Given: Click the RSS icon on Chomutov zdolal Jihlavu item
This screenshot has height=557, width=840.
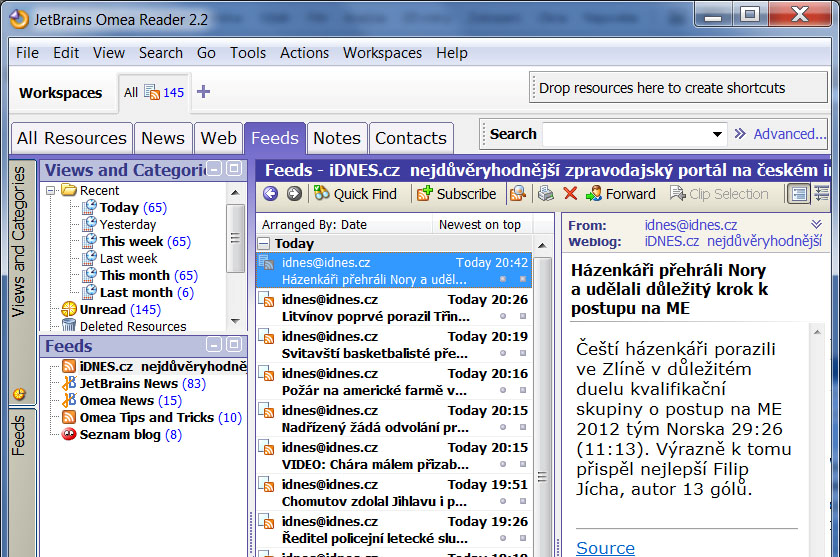Looking at the screenshot, I should (266, 484).
